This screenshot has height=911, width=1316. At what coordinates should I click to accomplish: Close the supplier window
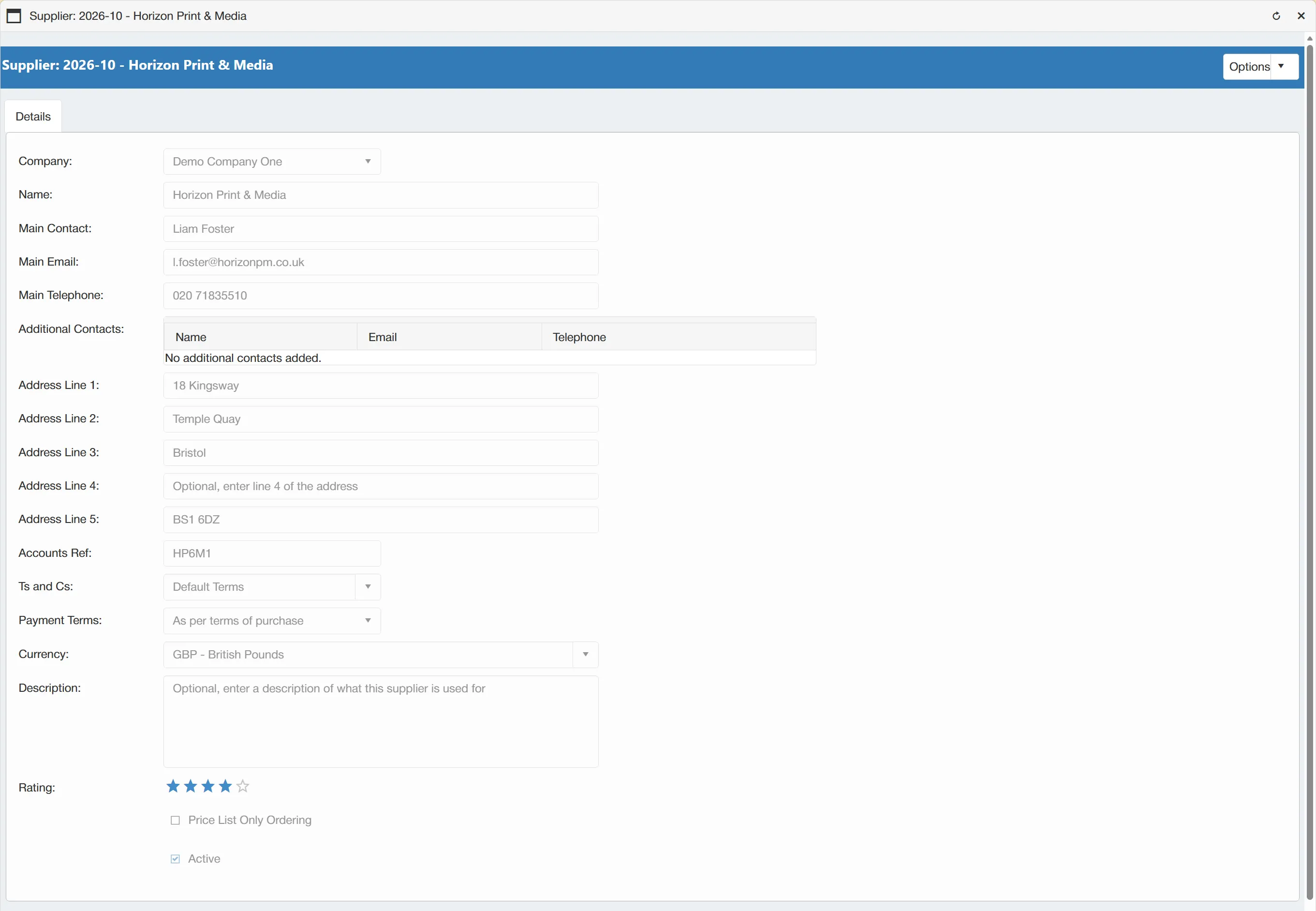(x=1301, y=16)
